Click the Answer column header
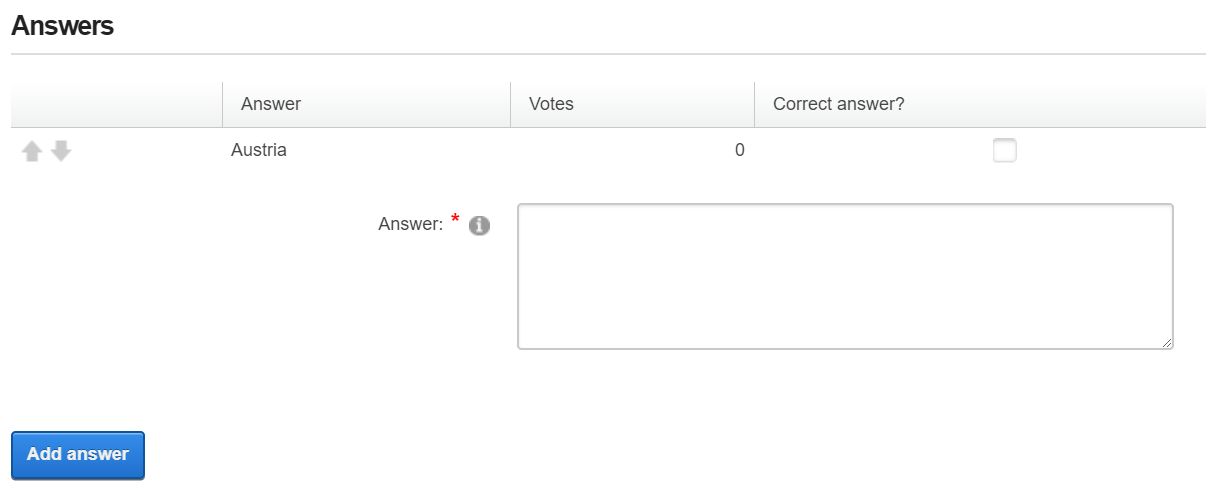1206x502 pixels. click(x=271, y=104)
